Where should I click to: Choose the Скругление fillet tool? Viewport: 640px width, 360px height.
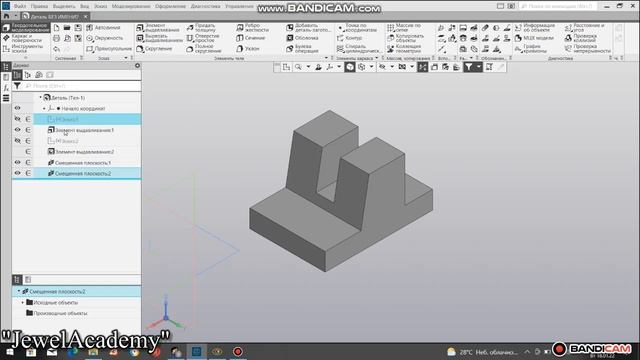click(154, 49)
